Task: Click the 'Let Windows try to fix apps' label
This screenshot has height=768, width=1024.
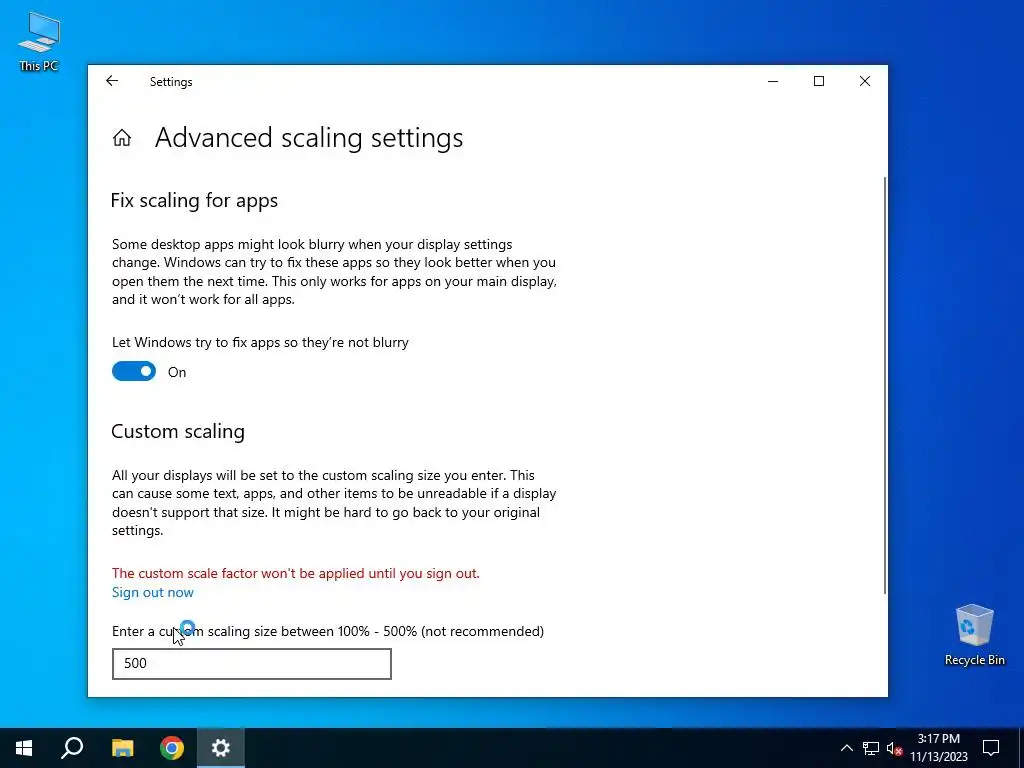Action: 260,342
